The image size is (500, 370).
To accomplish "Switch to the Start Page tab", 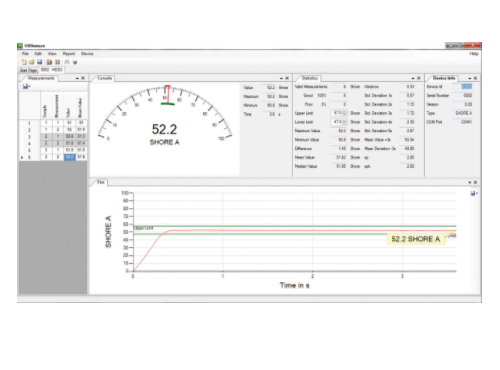I will click(28, 70).
